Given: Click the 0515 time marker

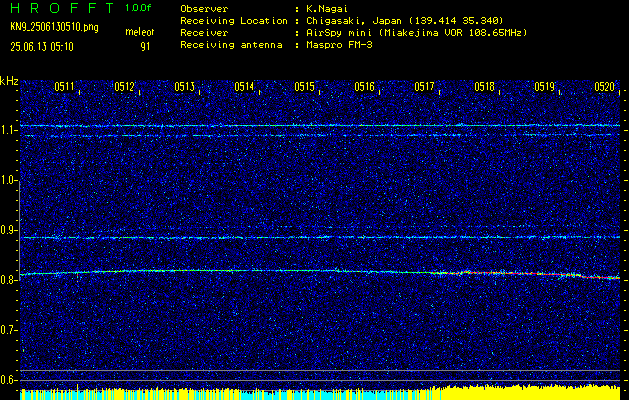Looking at the screenshot, I should point(304,87).
